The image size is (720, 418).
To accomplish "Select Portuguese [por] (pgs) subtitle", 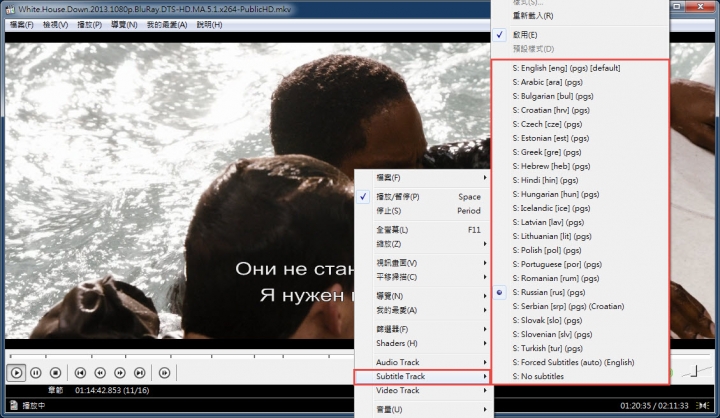I will click(580, 264).
